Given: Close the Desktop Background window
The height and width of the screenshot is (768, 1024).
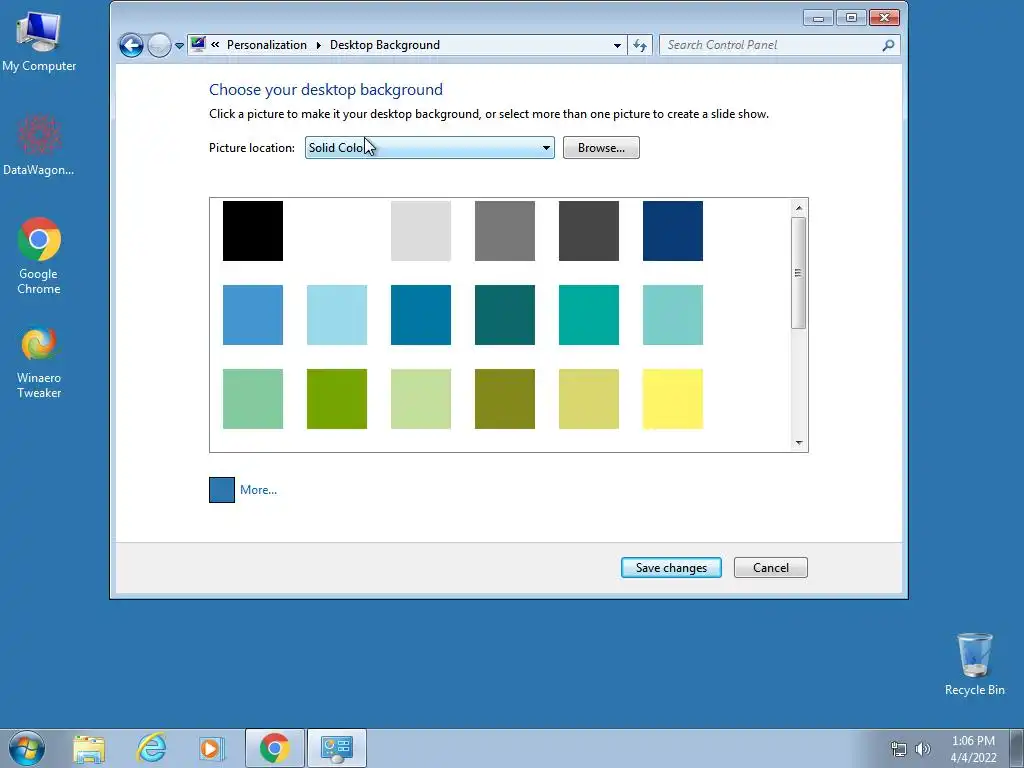Looking at the screenshot, I should point(884,18).
